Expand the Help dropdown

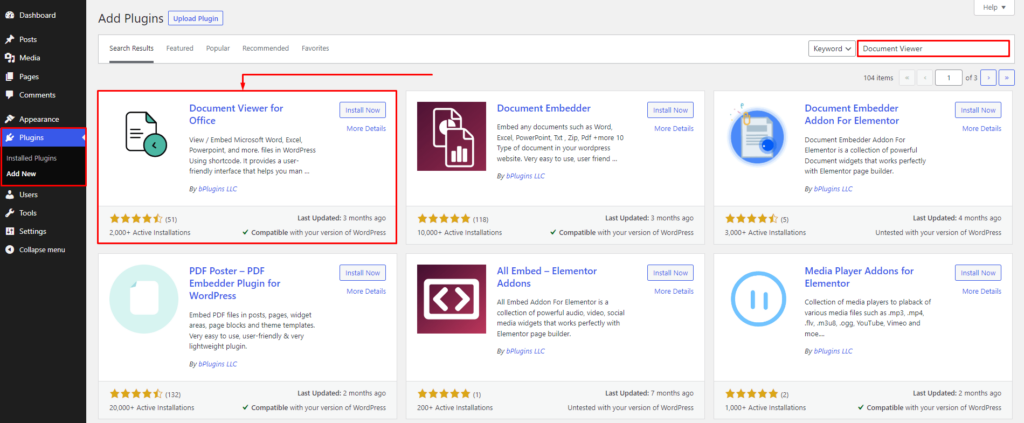pos(994,7)
